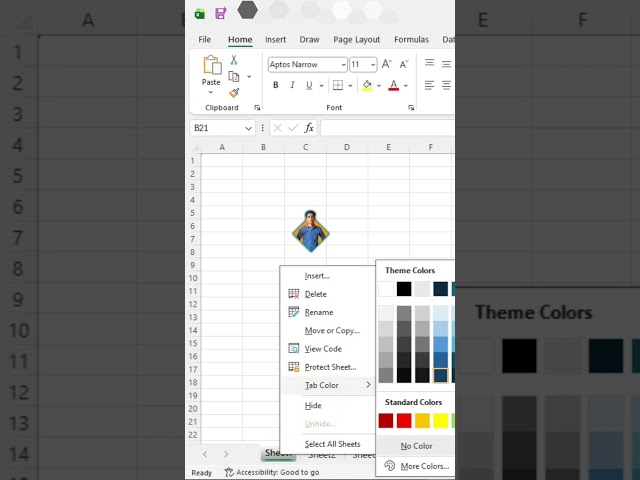Image resolution: width=640 pixels, height=480 pixels.
Task: Switch to the Insert ribbon tab
Action: (276, 40)
